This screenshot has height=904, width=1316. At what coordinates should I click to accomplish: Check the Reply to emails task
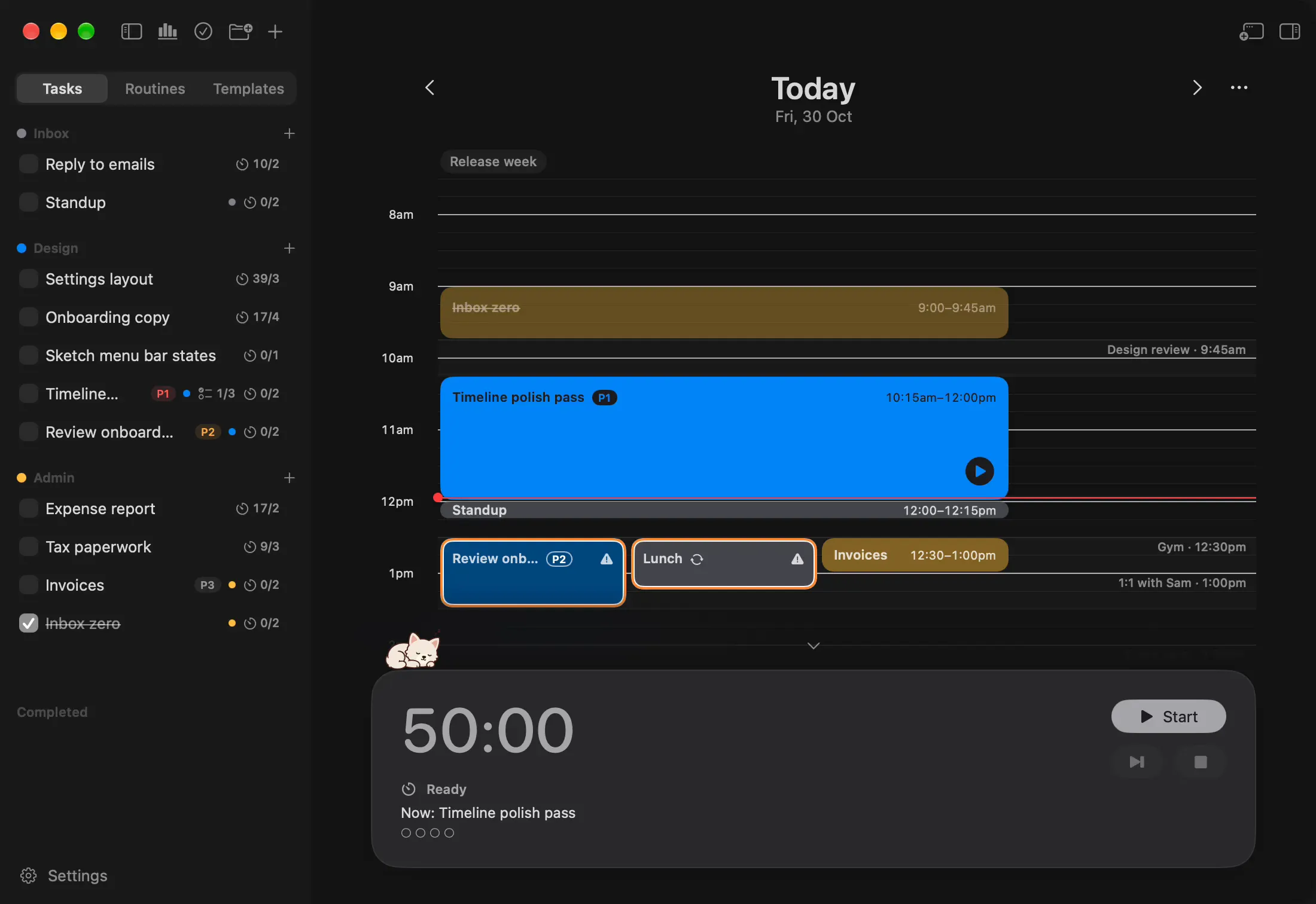click(x=29, y=164)
